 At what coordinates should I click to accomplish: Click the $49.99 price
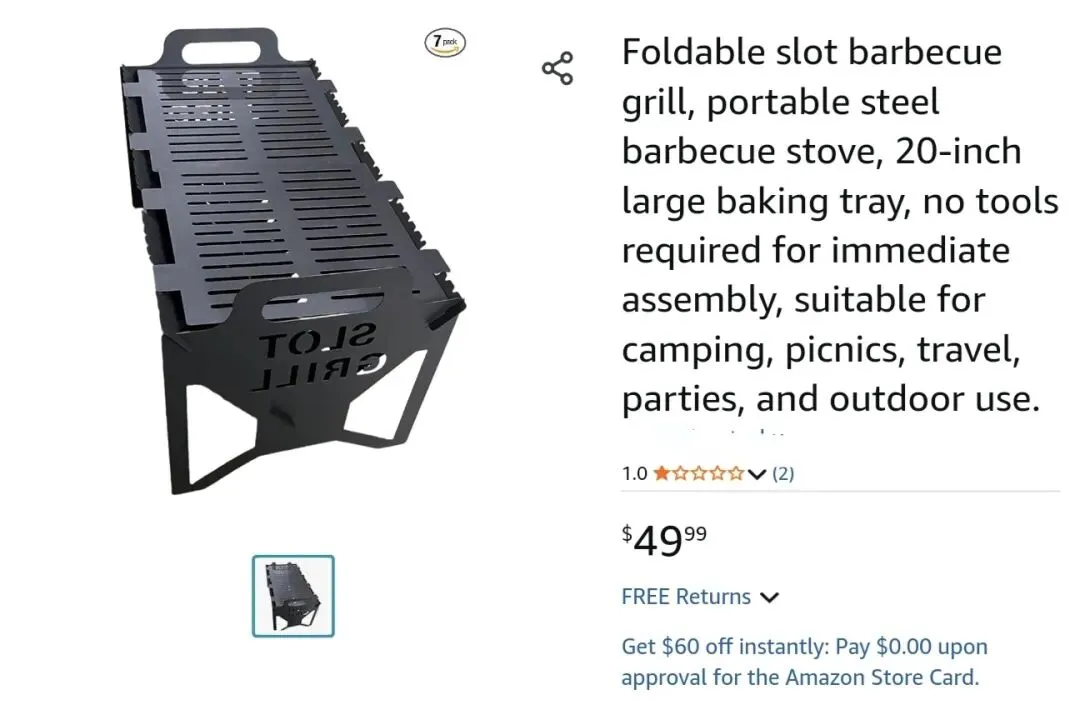[x=664, y=540]
